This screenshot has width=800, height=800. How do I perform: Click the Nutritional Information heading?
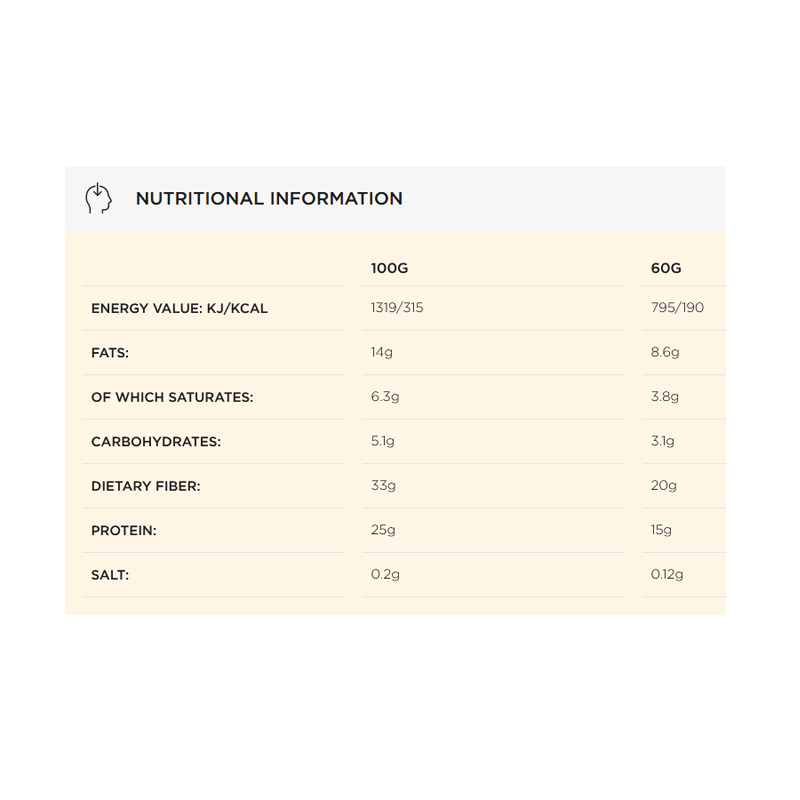click(269, 198)
